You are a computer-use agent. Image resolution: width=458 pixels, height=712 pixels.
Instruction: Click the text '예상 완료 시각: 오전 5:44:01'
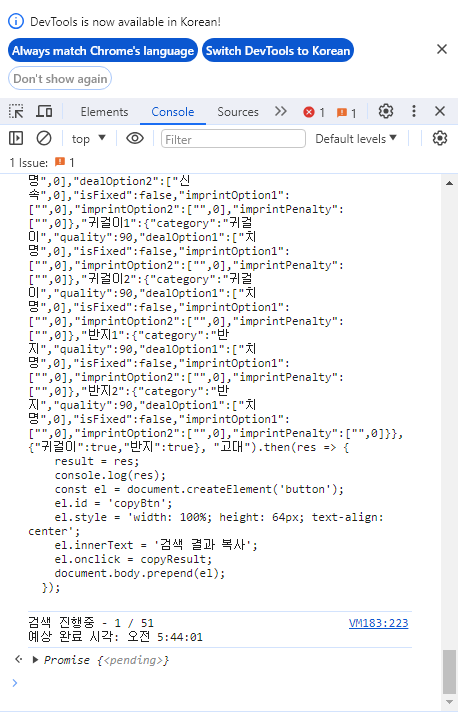(115, 637)
